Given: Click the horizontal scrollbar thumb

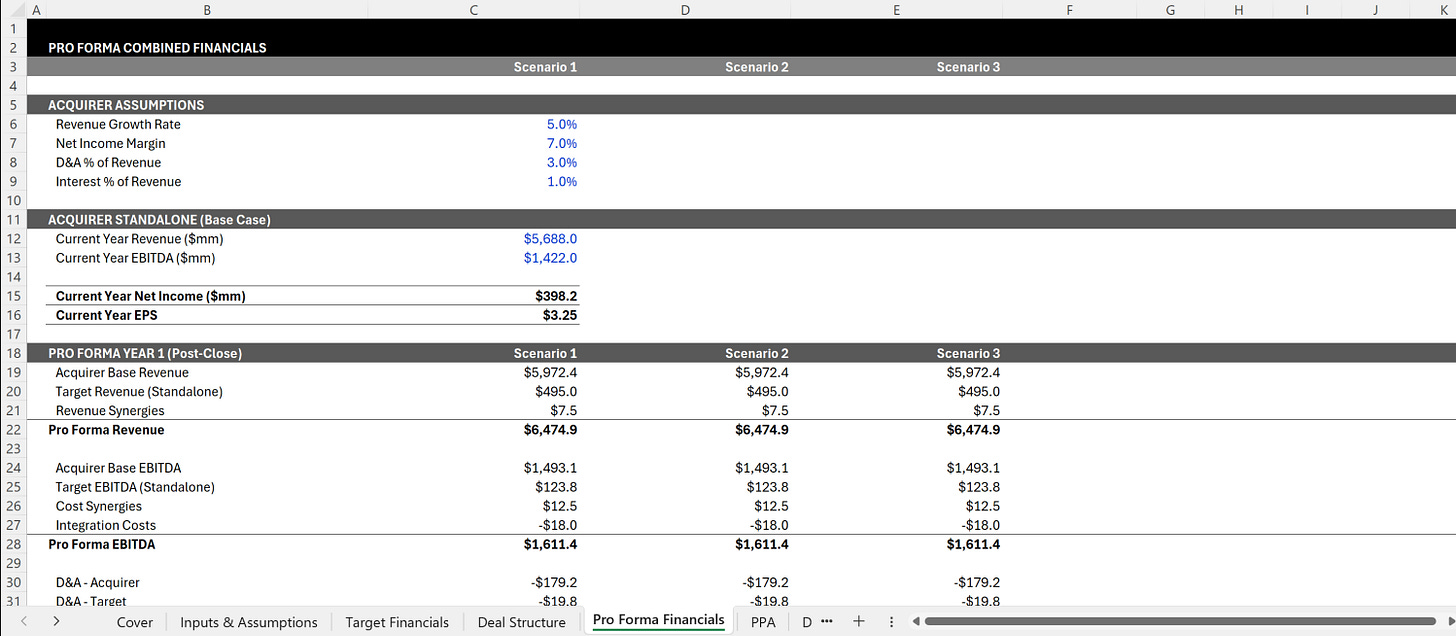Looking at the screenshot, I should point(1180,621).
